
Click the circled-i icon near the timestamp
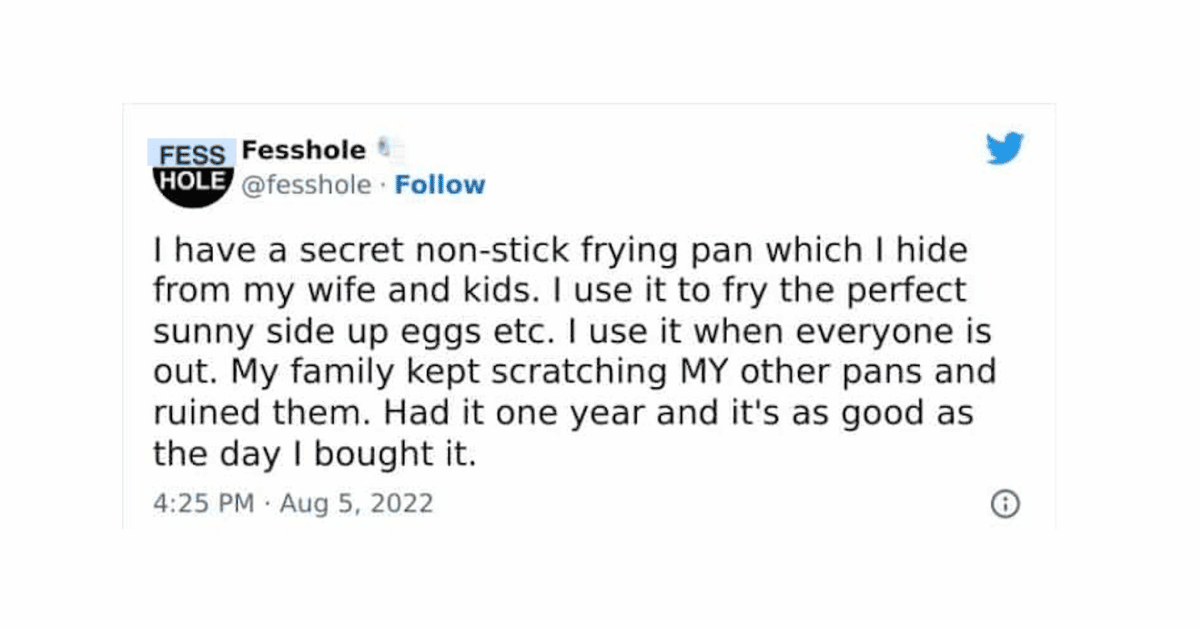tap(1004, 505)
